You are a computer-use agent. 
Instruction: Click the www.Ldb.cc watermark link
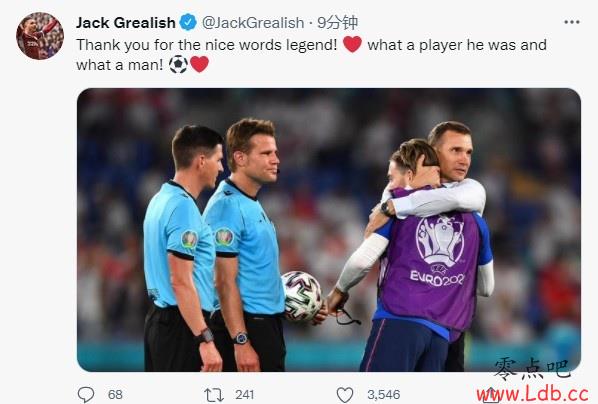pos(532,393)
